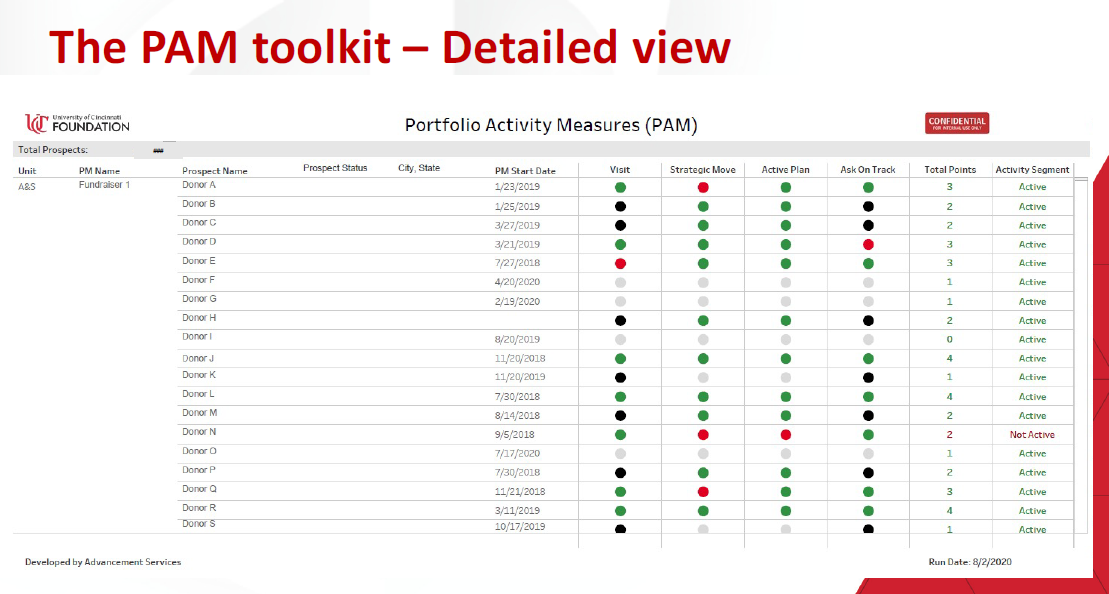
Task: Click the PM Name column header
Action: (x=100, y=171)
